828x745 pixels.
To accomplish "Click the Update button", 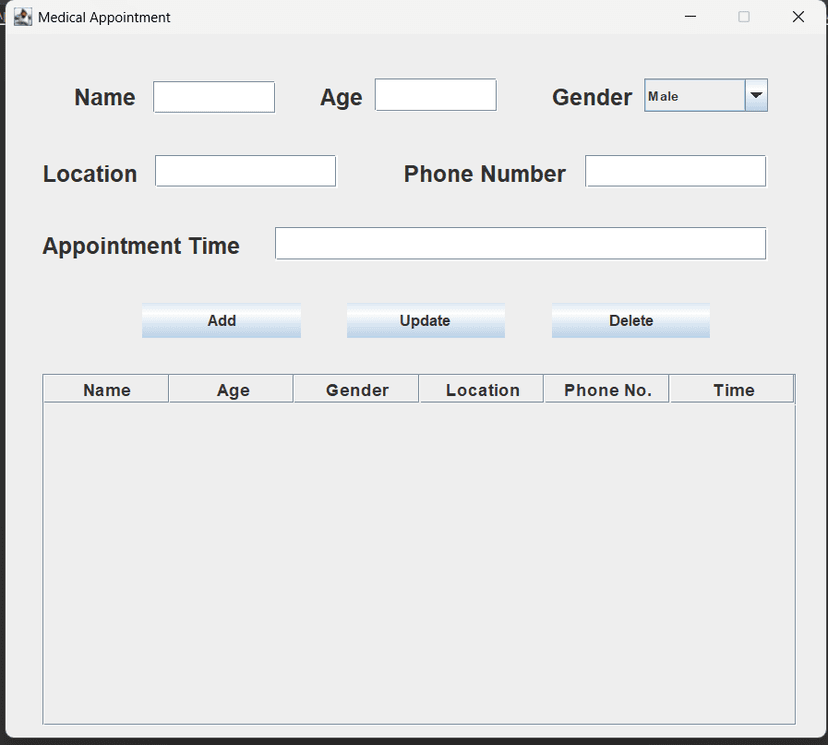I will (425, 320).
